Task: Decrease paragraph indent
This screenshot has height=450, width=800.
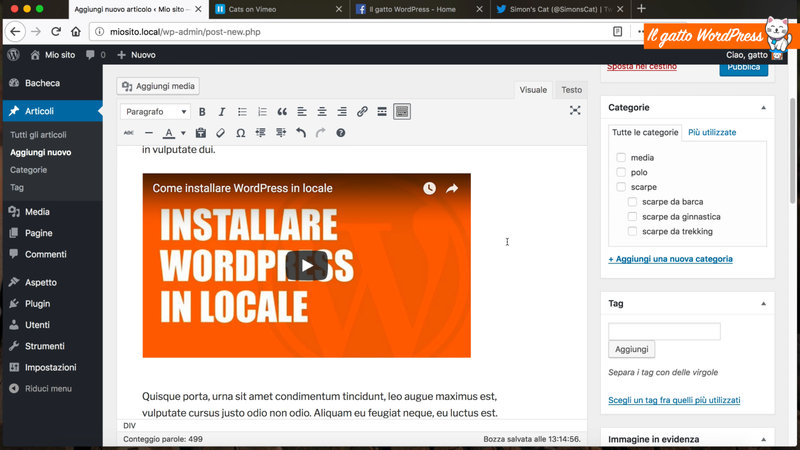Action: coord(261,133)
